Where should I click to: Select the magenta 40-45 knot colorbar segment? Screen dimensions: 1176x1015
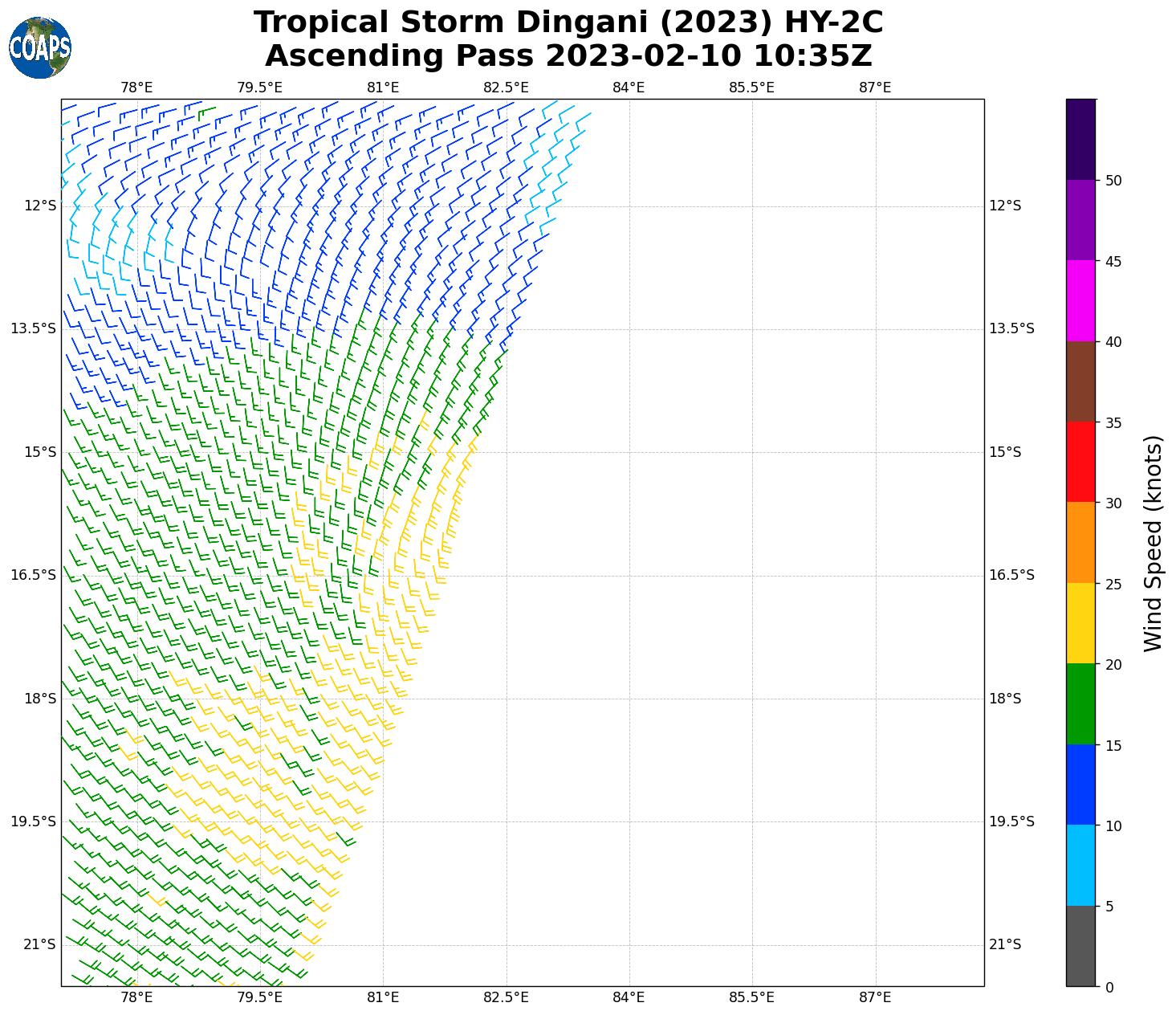point(1080,301)
